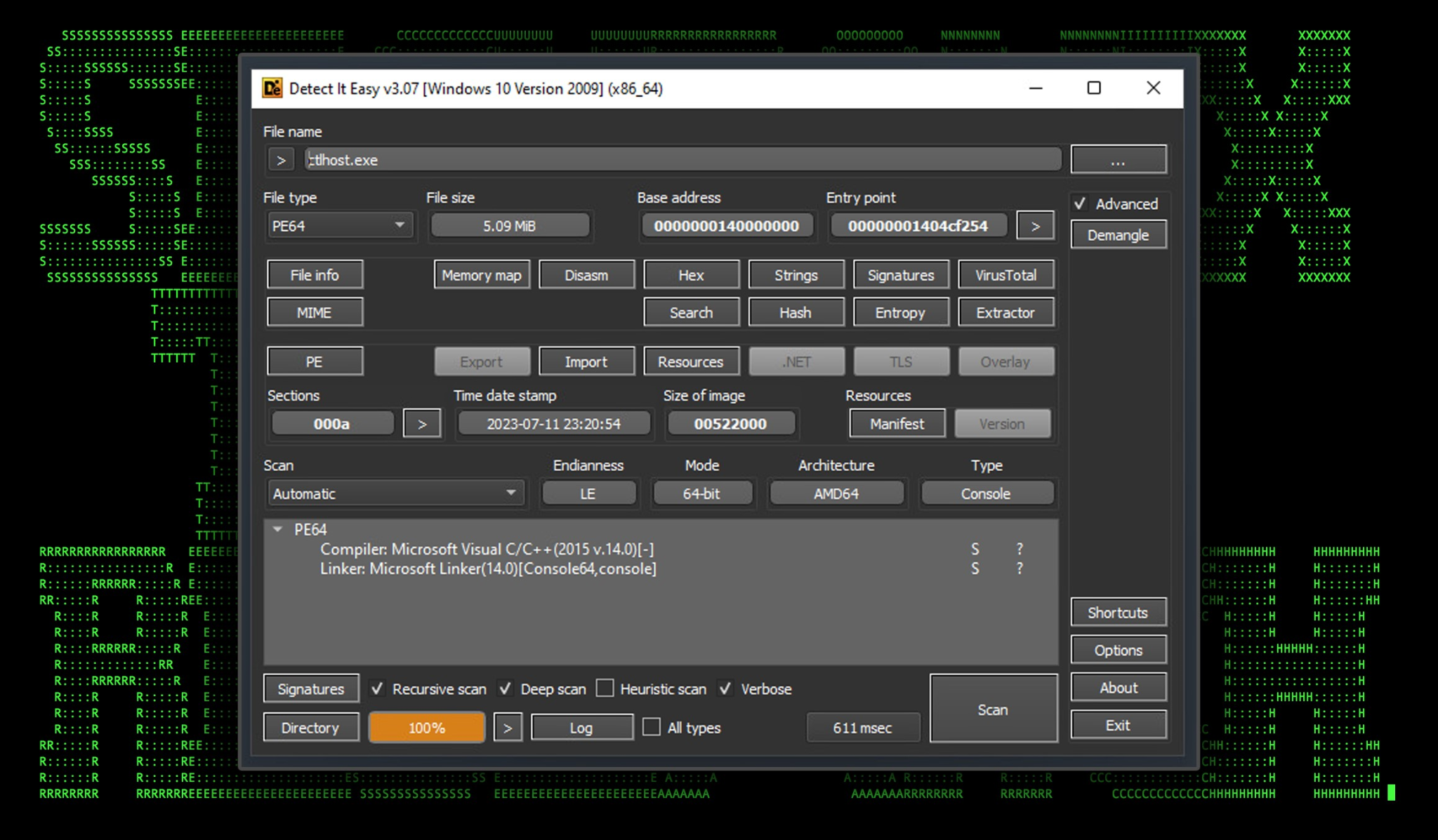Click the arrow button beside the file name

[x=281, y=160]
